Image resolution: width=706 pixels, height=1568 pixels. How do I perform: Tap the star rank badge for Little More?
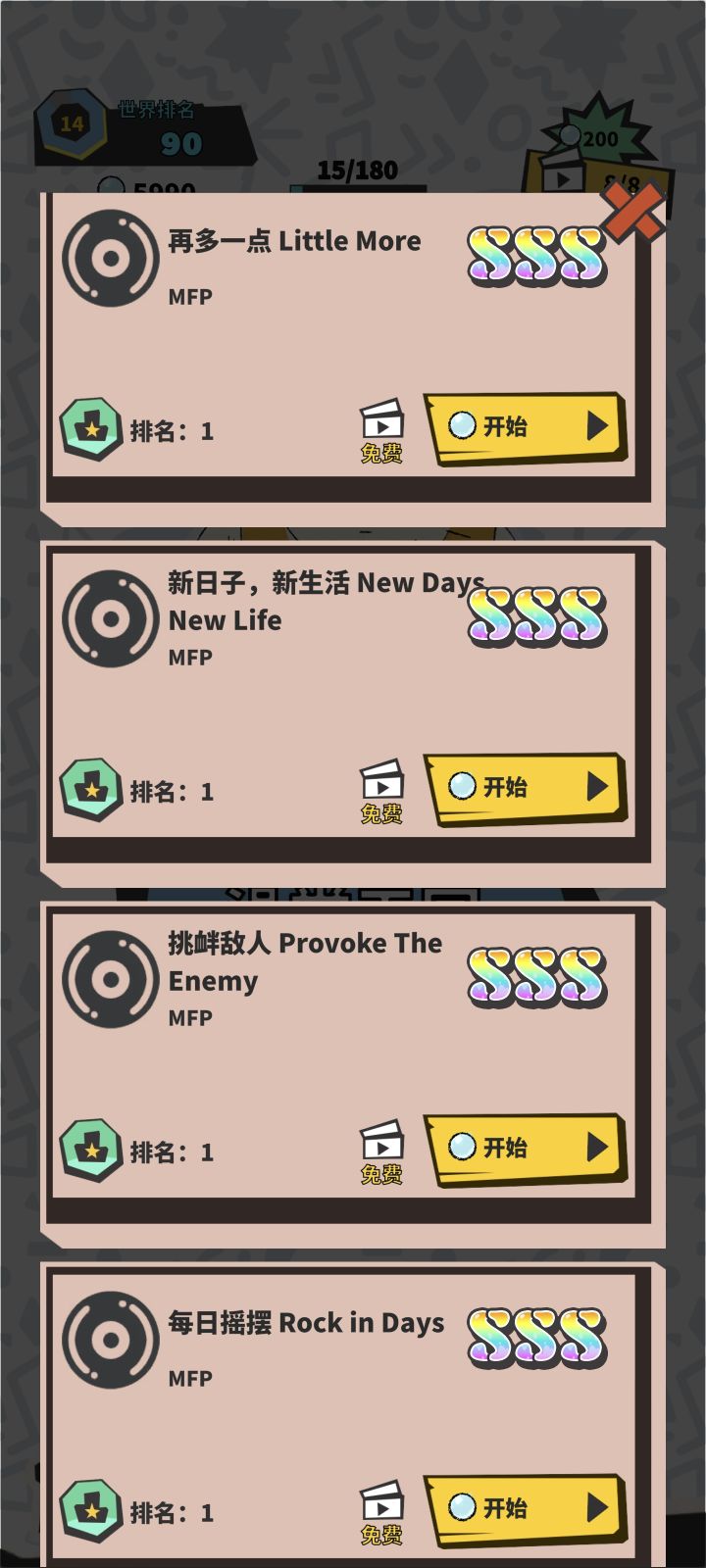coord(91,429)
